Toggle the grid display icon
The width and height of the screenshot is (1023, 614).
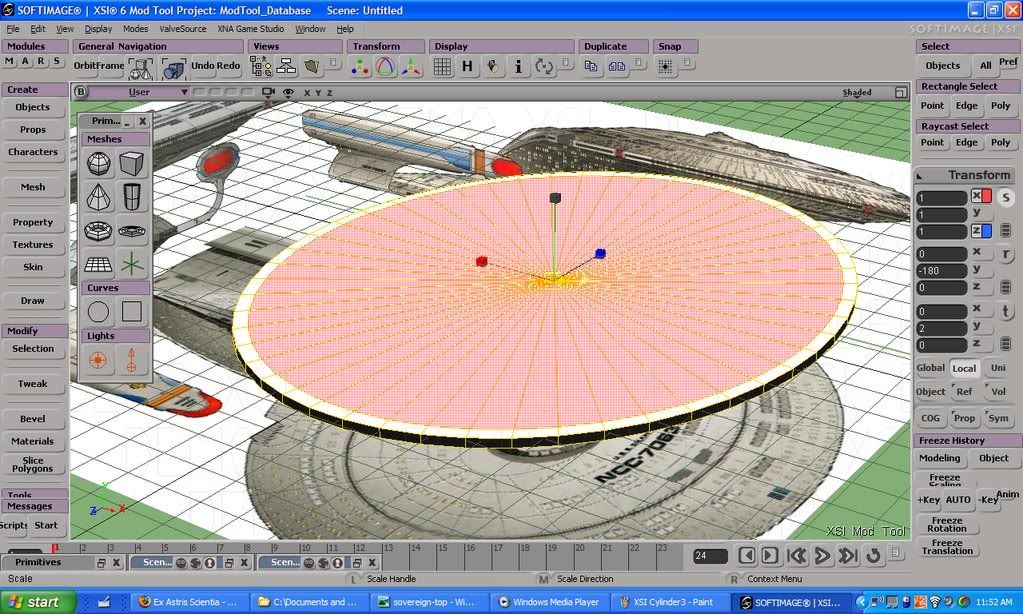pyautogui.click(x=442, y=67)
